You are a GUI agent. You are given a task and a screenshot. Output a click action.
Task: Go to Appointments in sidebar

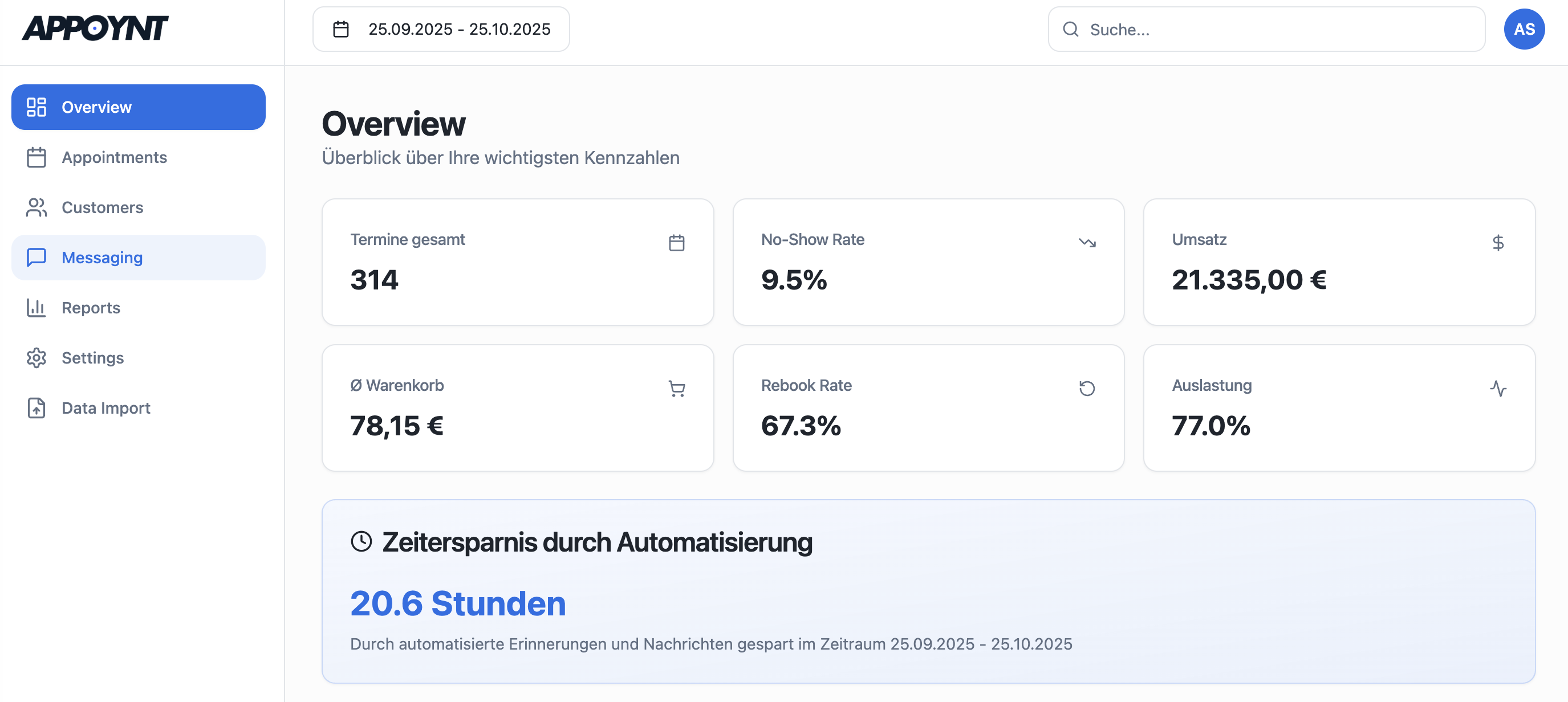click(x=114, y=158)
